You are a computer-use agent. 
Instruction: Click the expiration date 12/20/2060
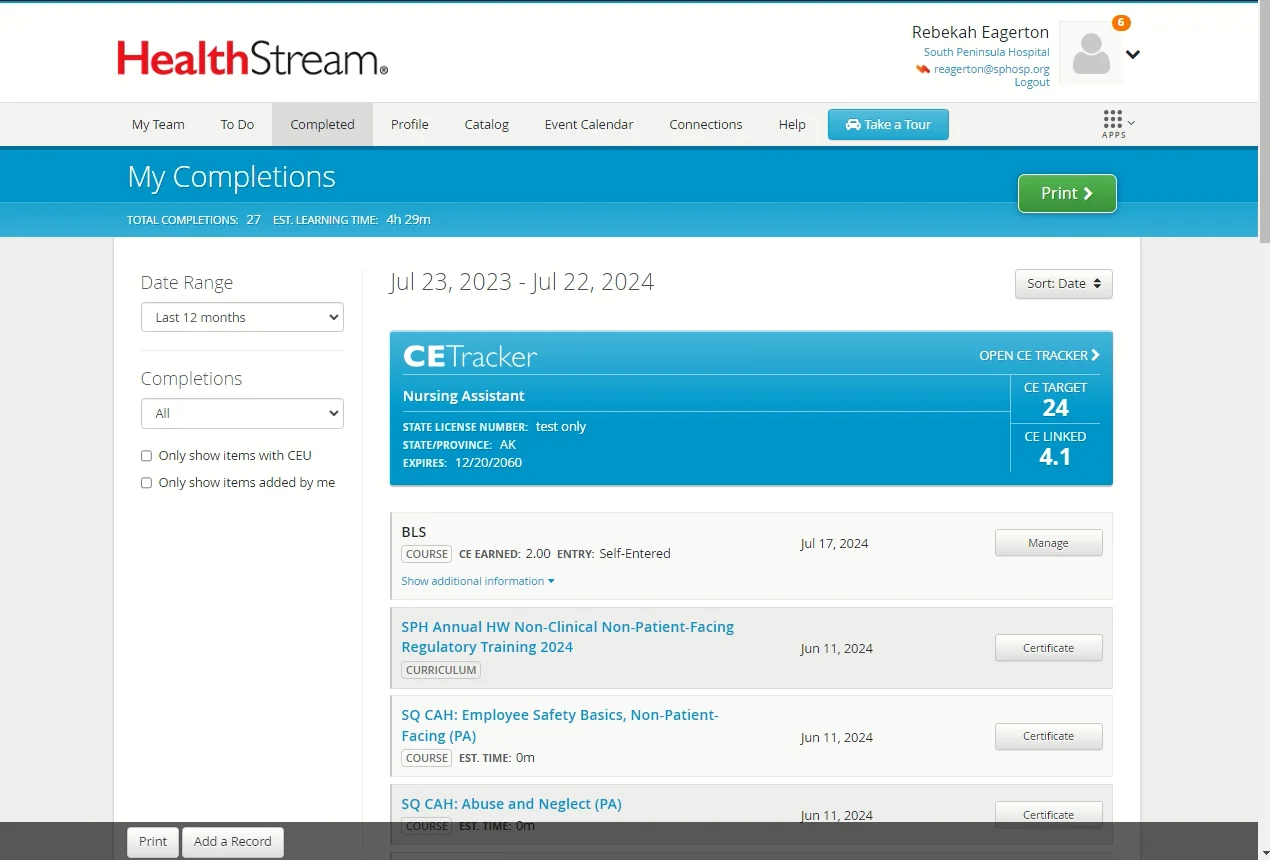pyautogui.click(x=488, y=463)
